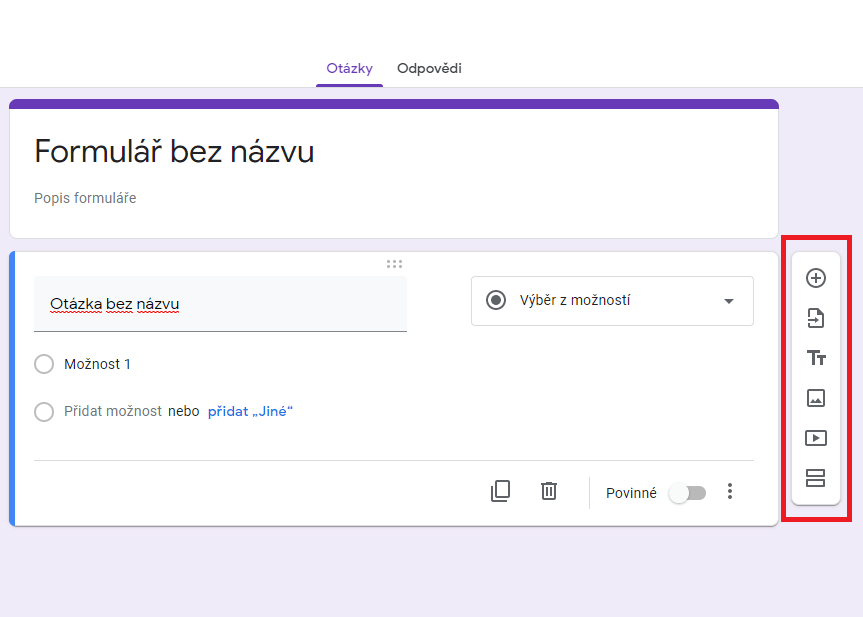Insert an image using the picture icon
The height and width of the screenshot is (617, 863).
click(816, 398)
